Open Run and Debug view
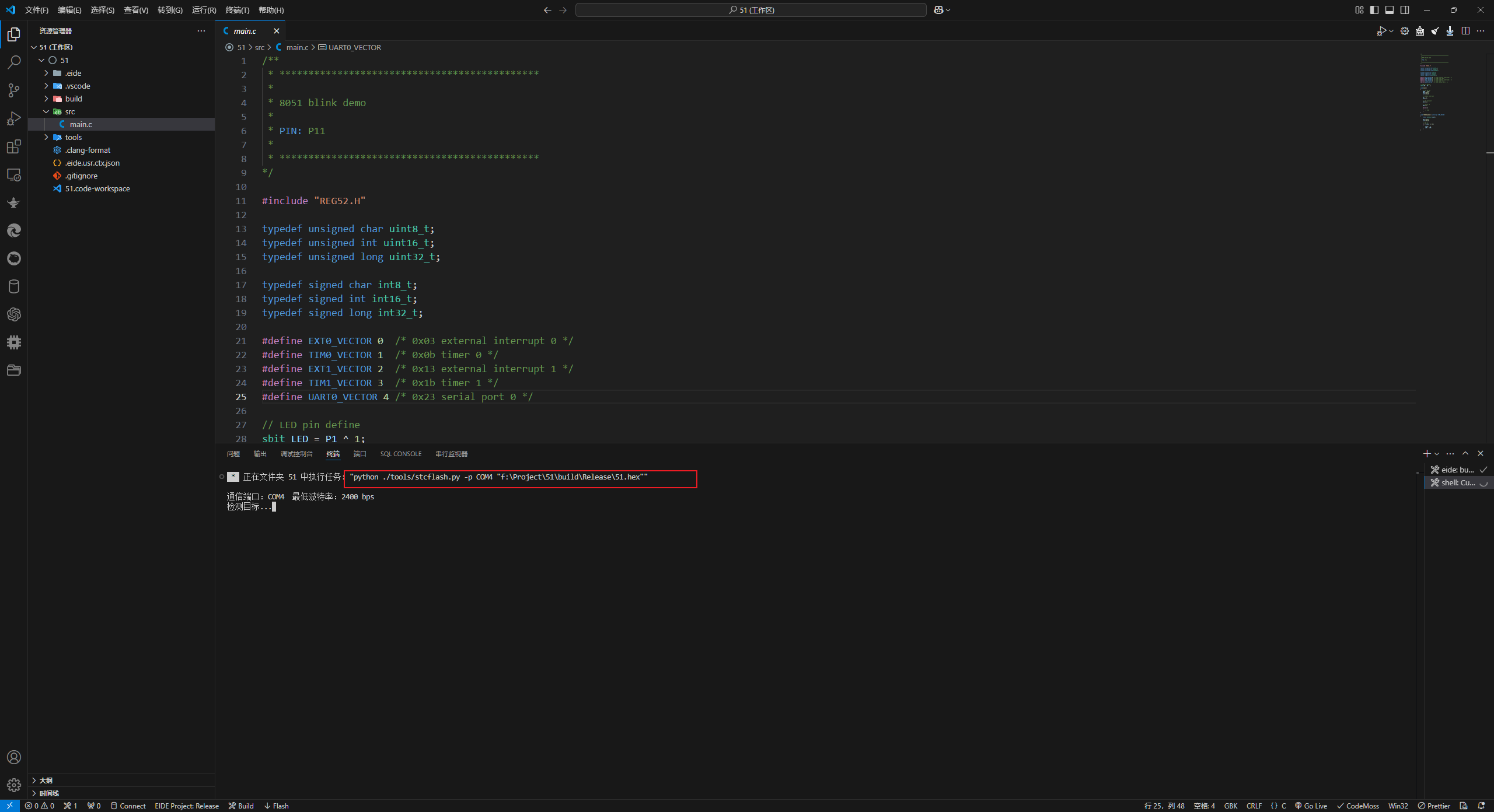 click(14, 118)
